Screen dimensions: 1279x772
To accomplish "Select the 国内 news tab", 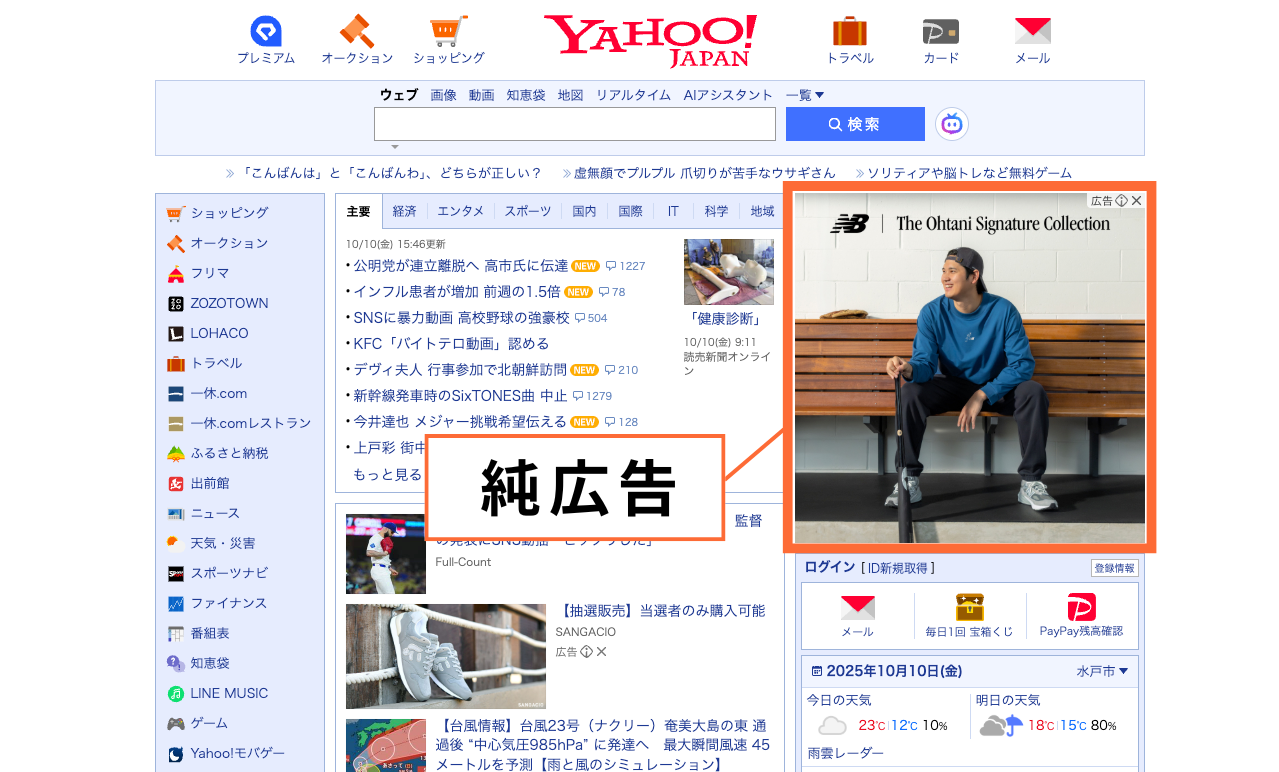I will click(x=584, y=211).
